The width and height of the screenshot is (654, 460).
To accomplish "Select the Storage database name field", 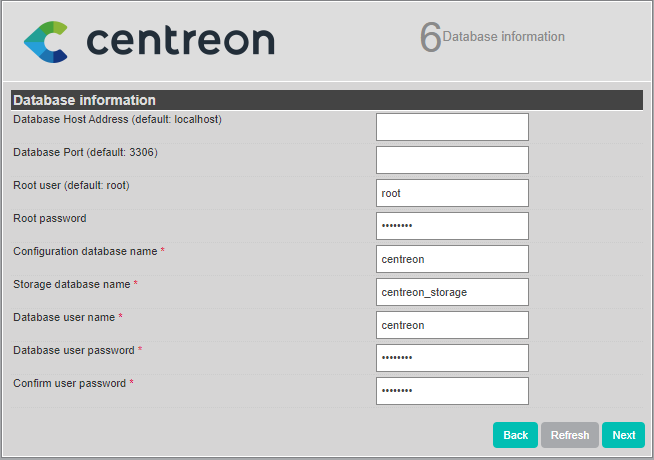I will pyautogui.click(x=452, y=292).
